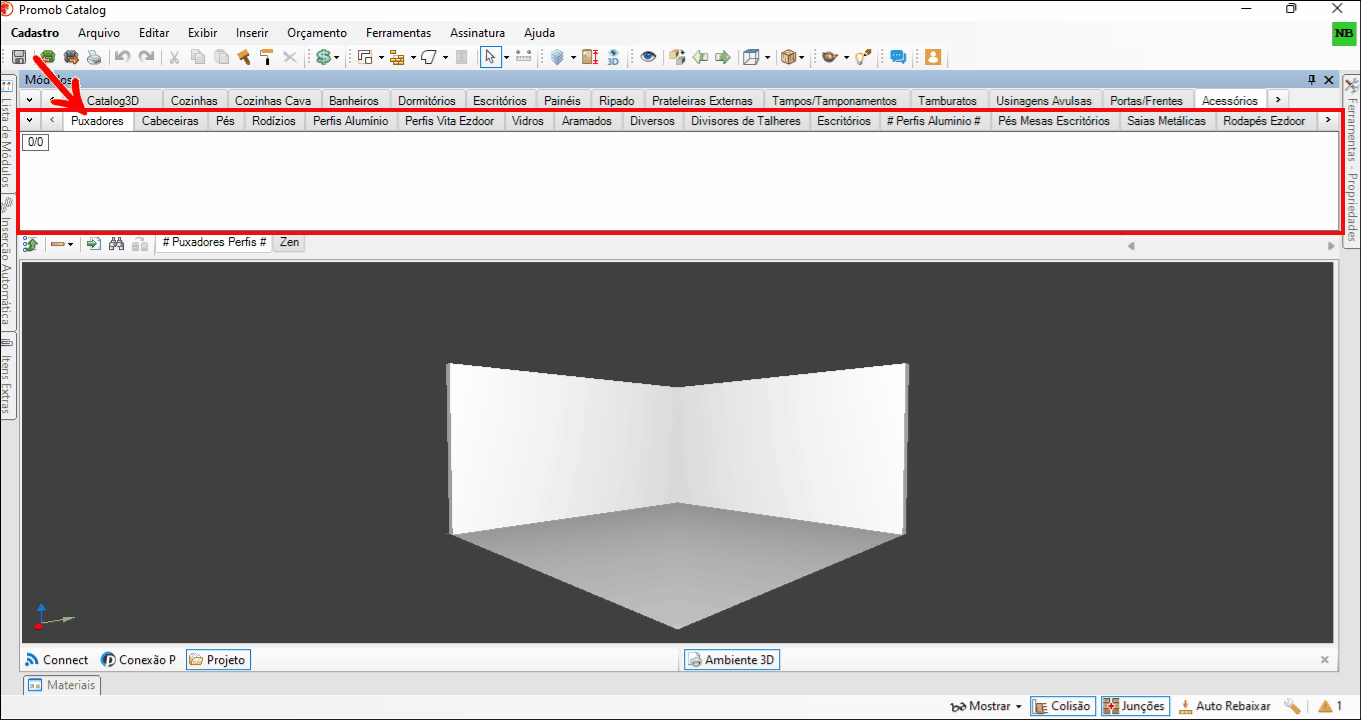
Task: Click the wooden crate icon
Action: [x=789, y=57]
